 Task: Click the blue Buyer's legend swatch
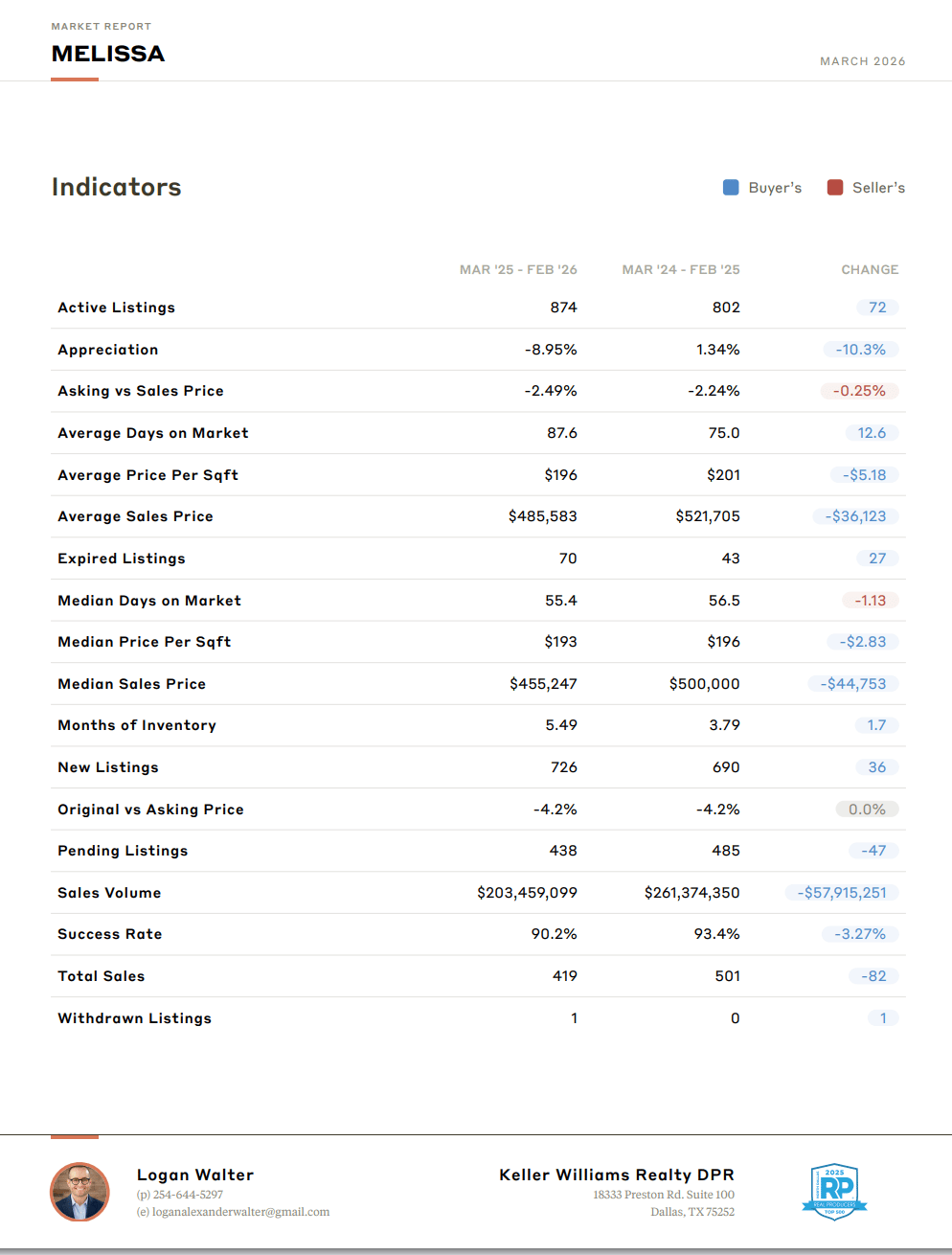[x=731, y=188]
